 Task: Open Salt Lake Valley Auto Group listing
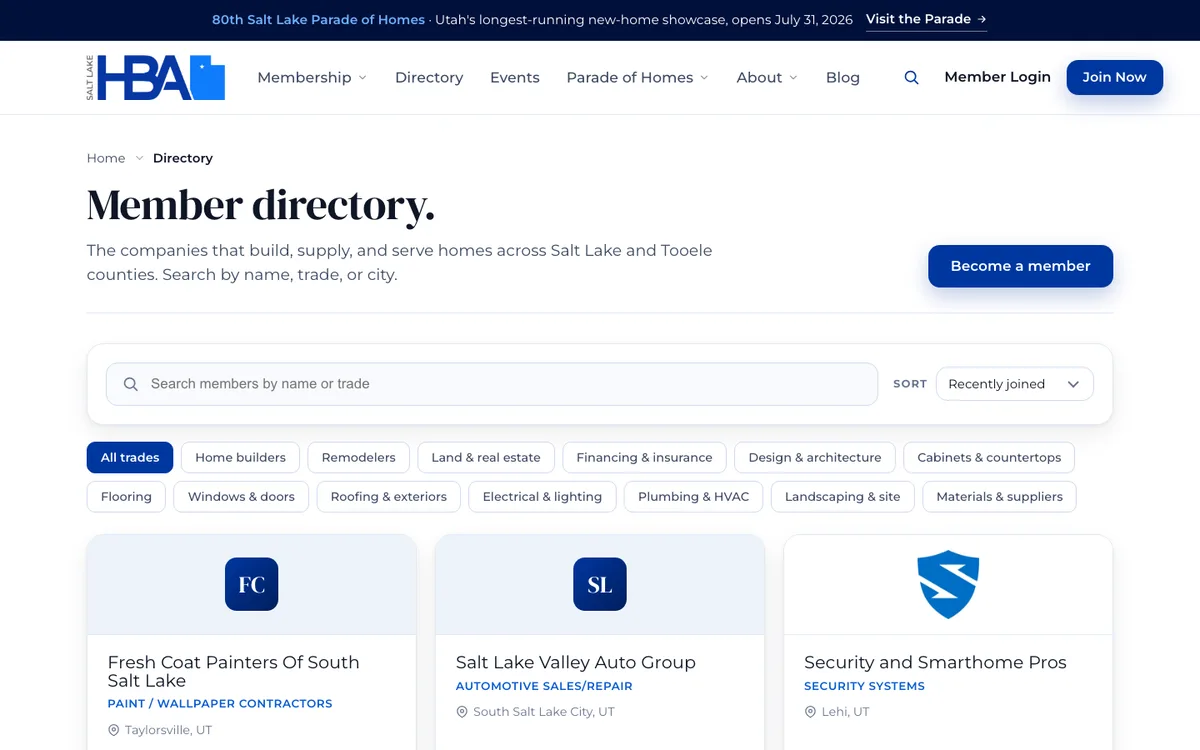pos(575,662)
